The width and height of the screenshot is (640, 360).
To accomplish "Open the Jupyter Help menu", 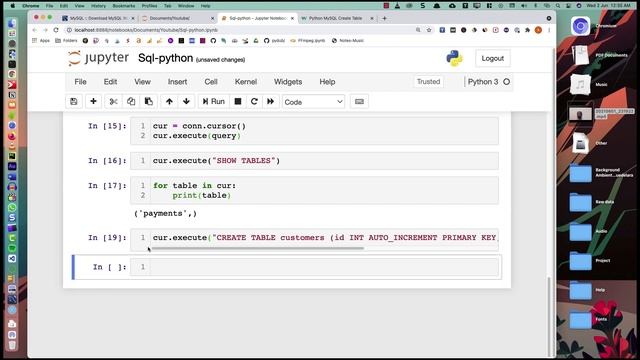I will tap(327, 82).
